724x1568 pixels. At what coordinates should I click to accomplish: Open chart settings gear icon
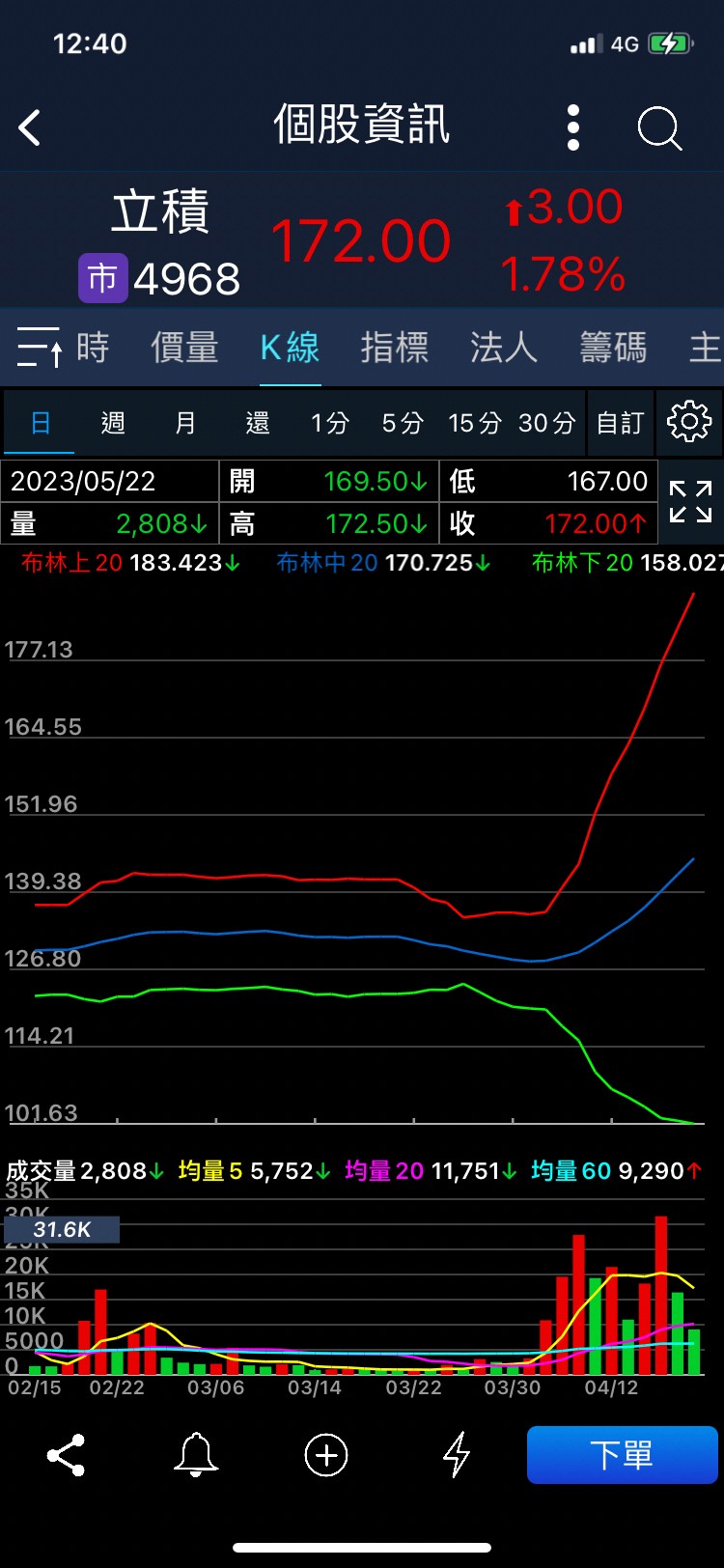[689, 423]
